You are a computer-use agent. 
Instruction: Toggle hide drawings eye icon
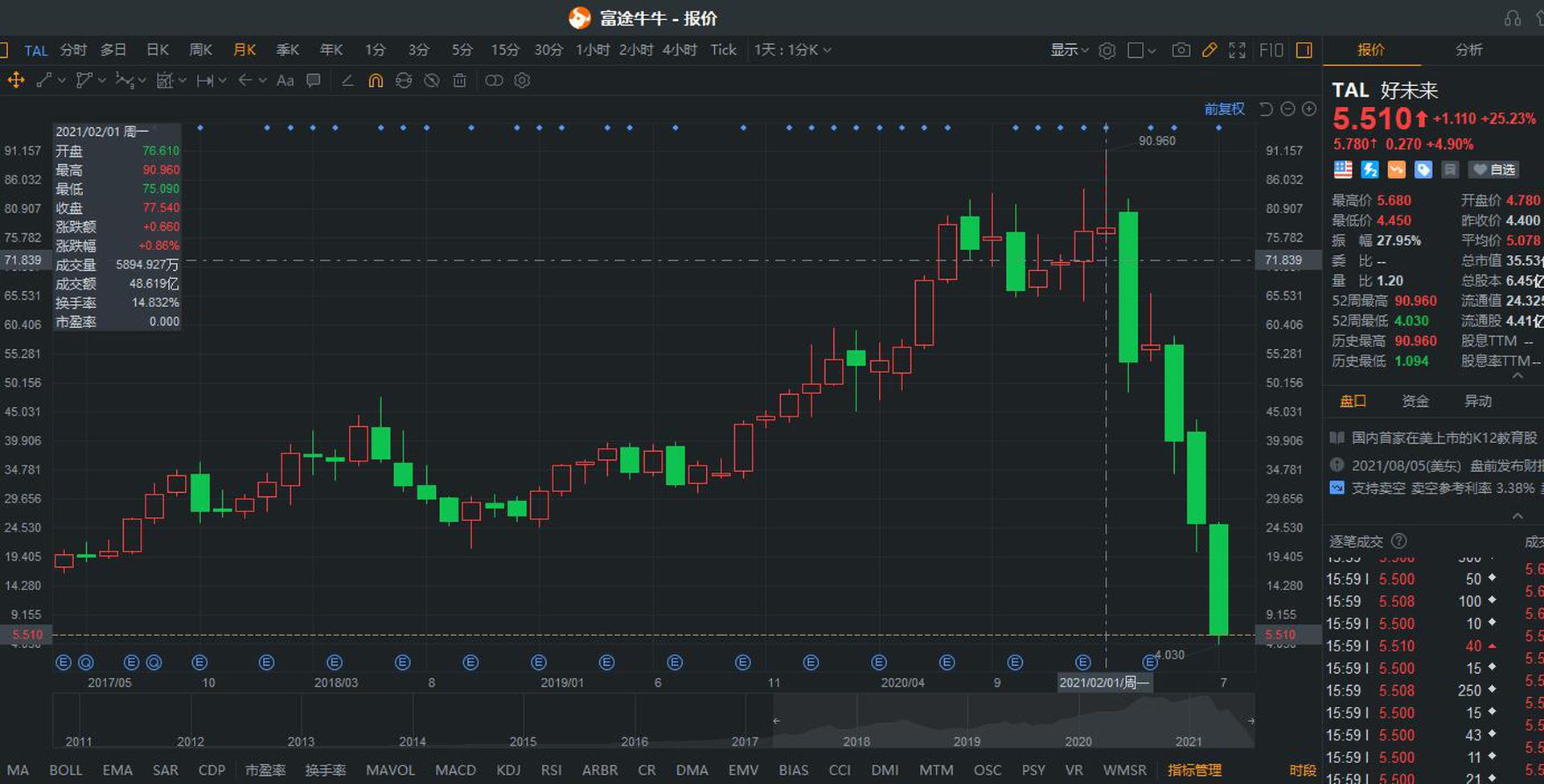(x=432, y=80)
